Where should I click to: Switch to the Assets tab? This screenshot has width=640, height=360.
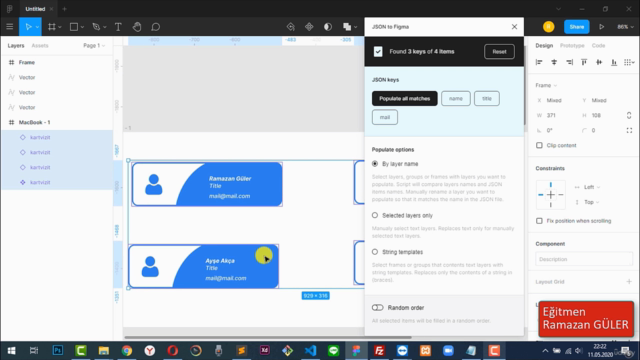click(40, 46)
